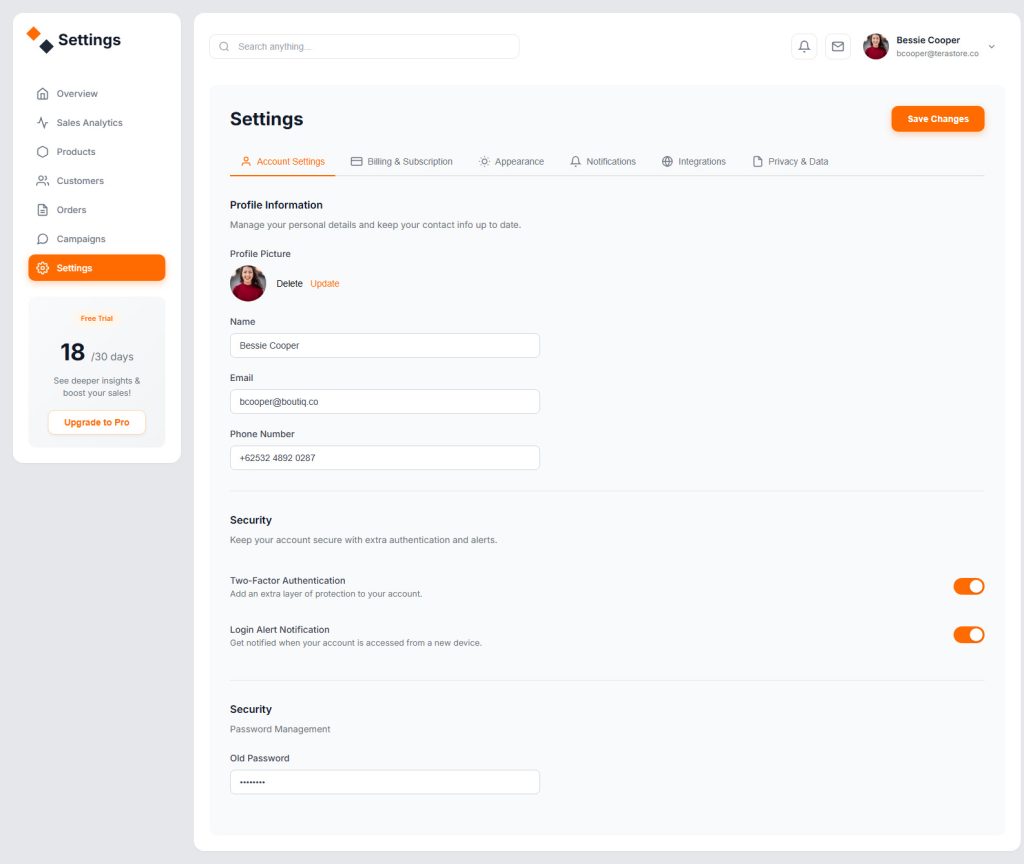This screenshot has height=864, width=1024.
Task: Click the Billing credit card icon
Action: (x=357, y=161)
